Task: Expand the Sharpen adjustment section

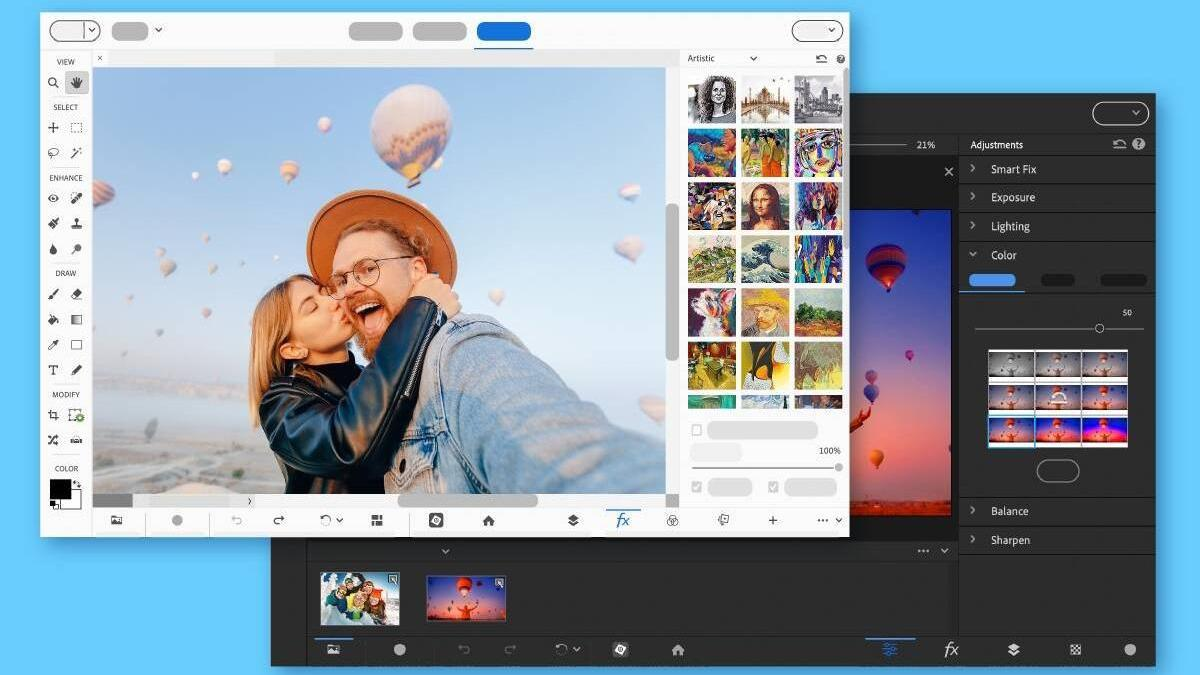Action: [1009, 540]
